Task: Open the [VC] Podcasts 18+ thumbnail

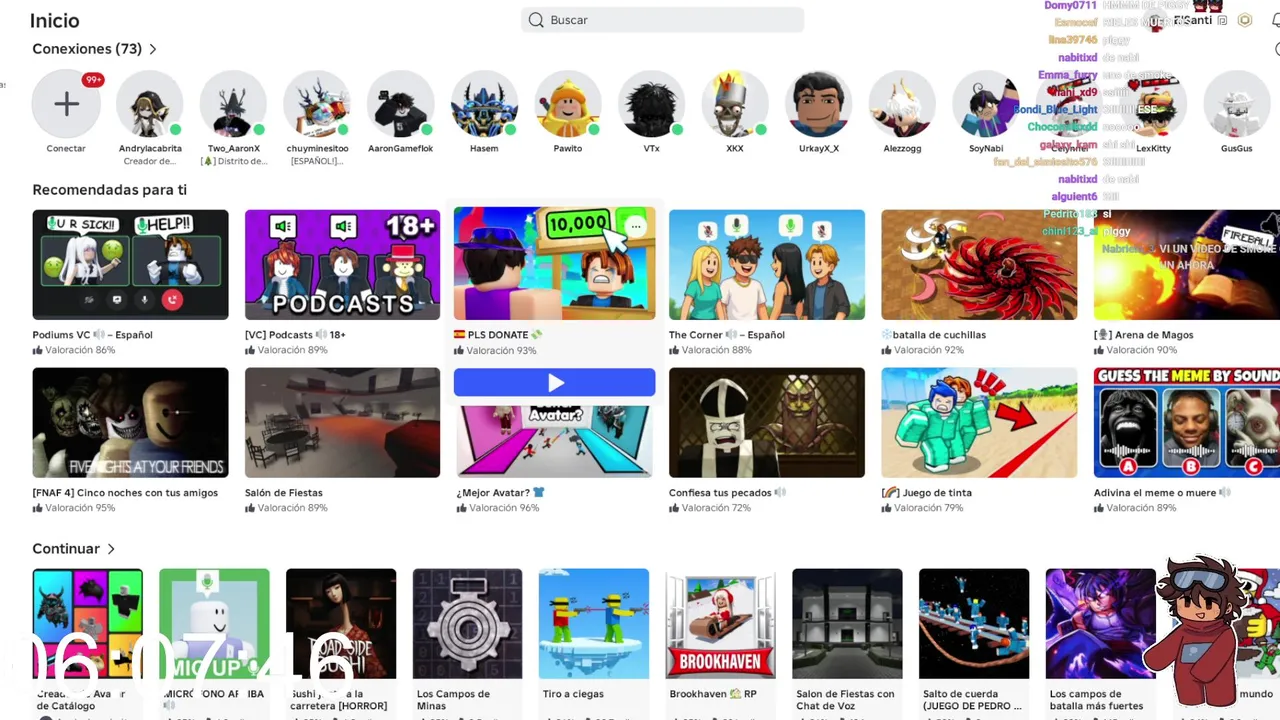Action: click(x=342, y=264)
